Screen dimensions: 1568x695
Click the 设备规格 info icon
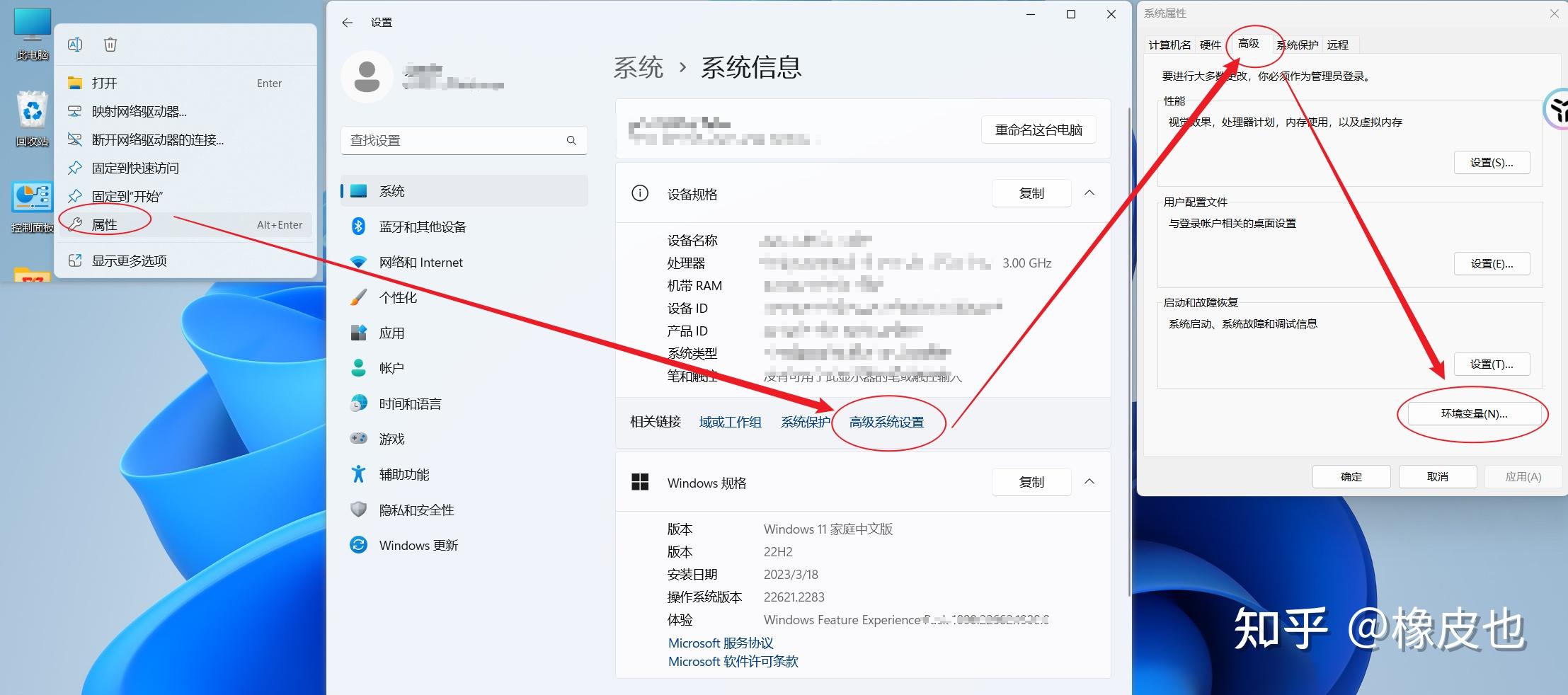point(640,193)
